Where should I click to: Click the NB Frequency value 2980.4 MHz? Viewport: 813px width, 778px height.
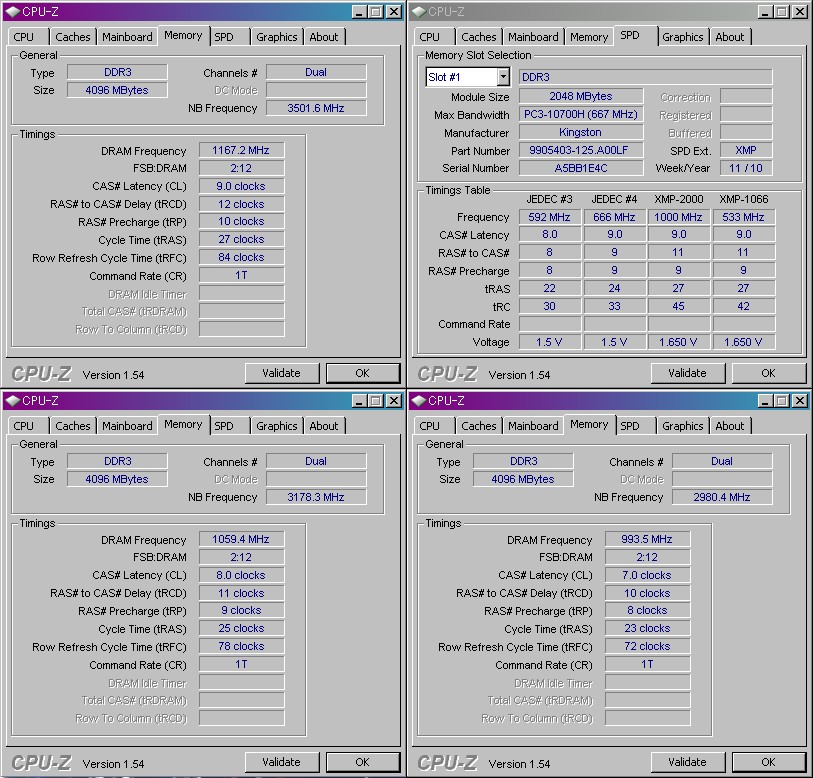point(722,497)
